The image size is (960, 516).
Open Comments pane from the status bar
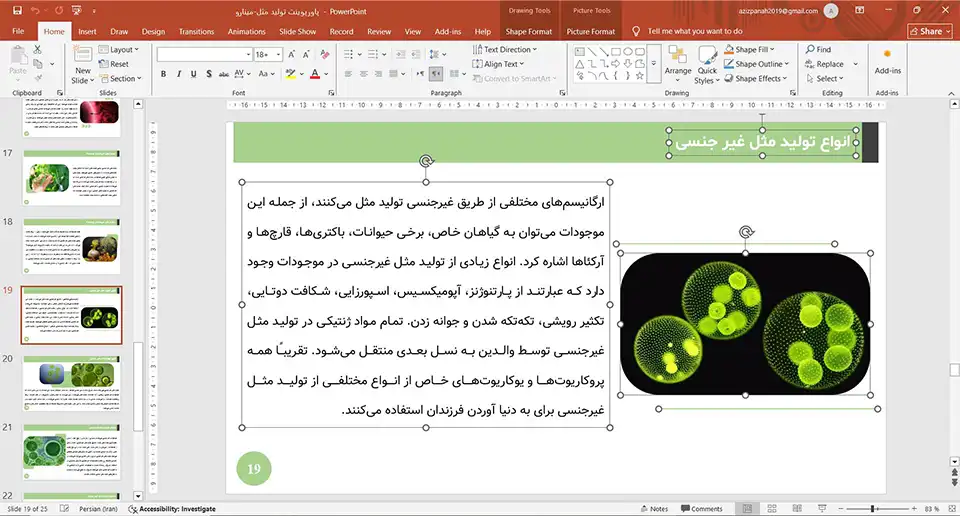[702, 509]
